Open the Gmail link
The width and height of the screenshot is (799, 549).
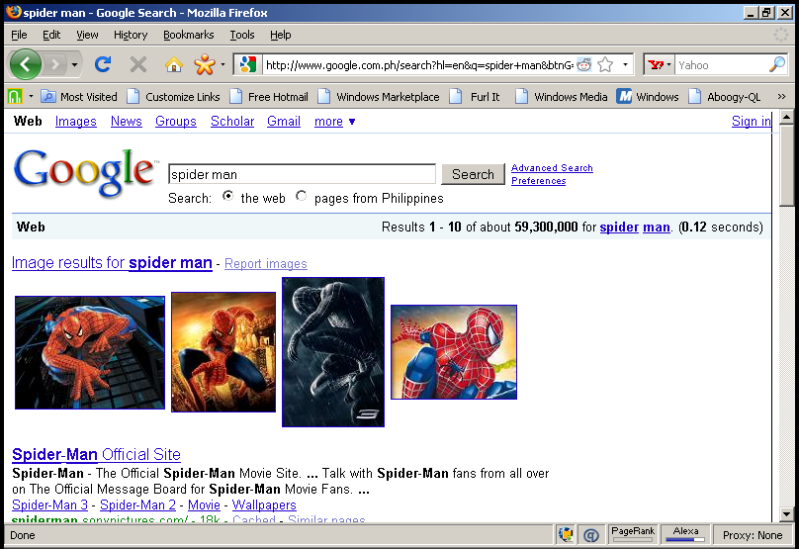tap(284, 121)
